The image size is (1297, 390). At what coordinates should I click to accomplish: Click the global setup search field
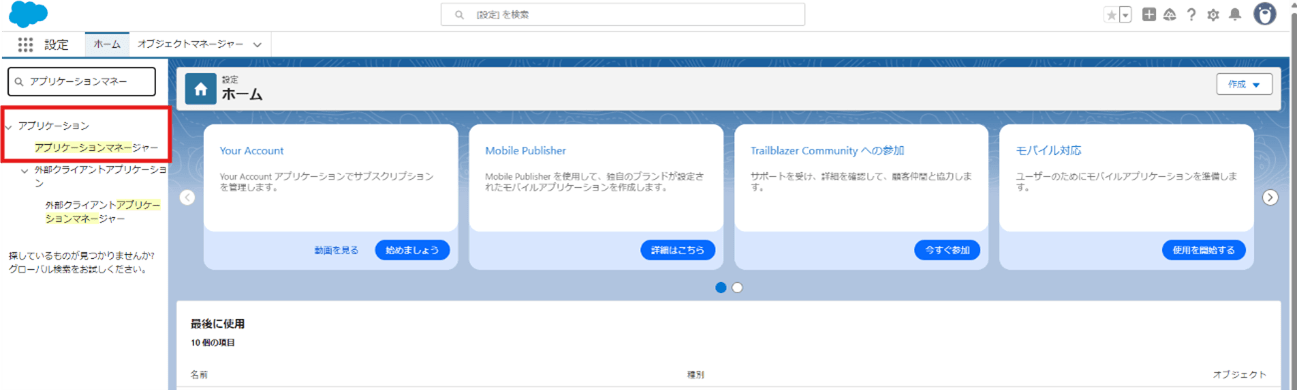point(623,15)
